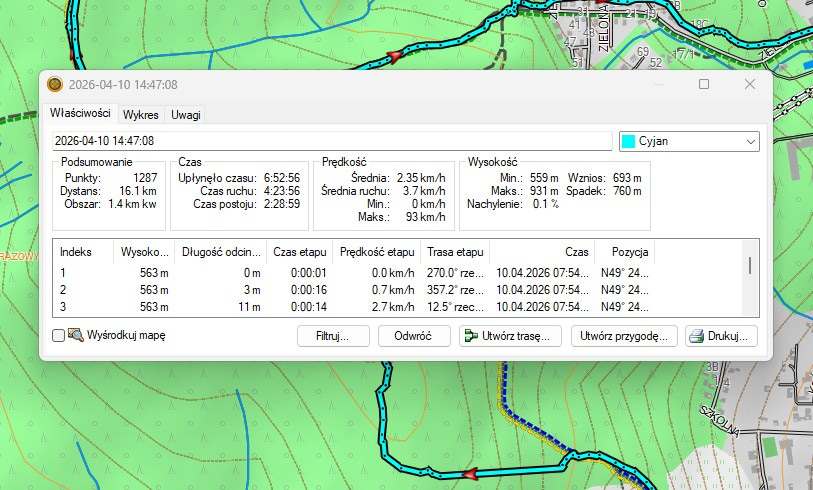Click the track icon in the title bar

54,85
